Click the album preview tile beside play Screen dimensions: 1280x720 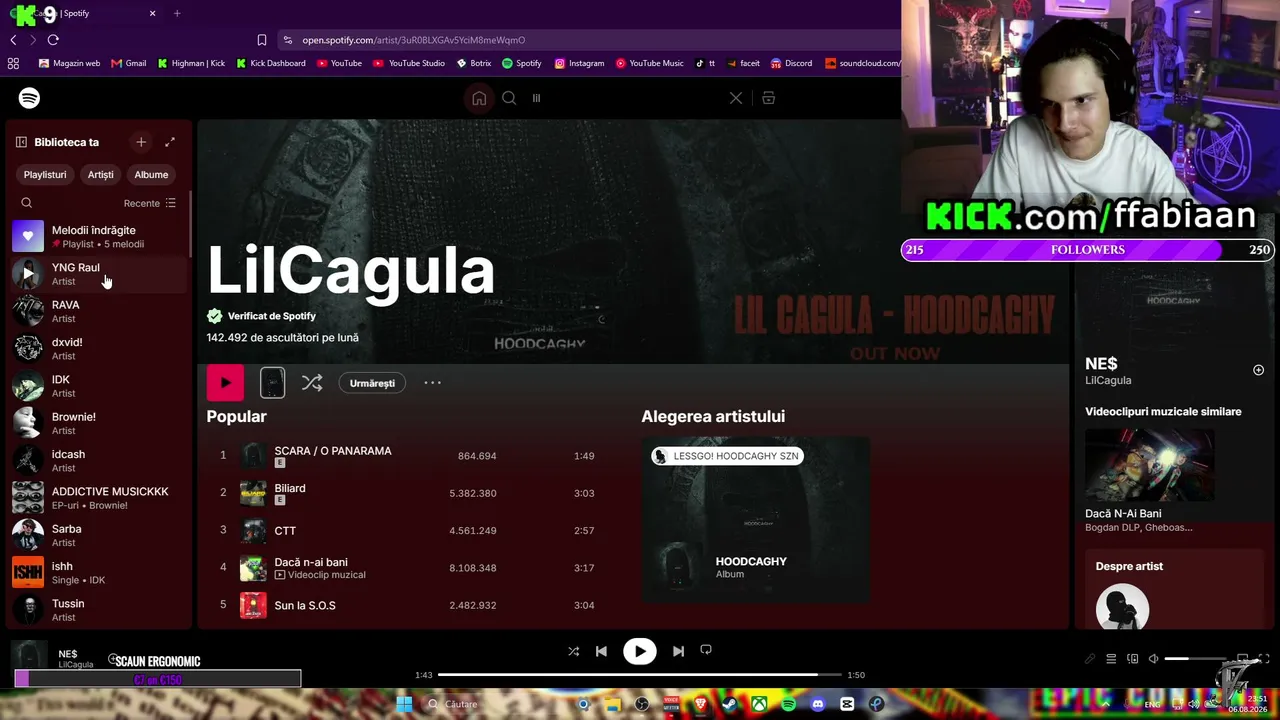[x=272, y=383]
